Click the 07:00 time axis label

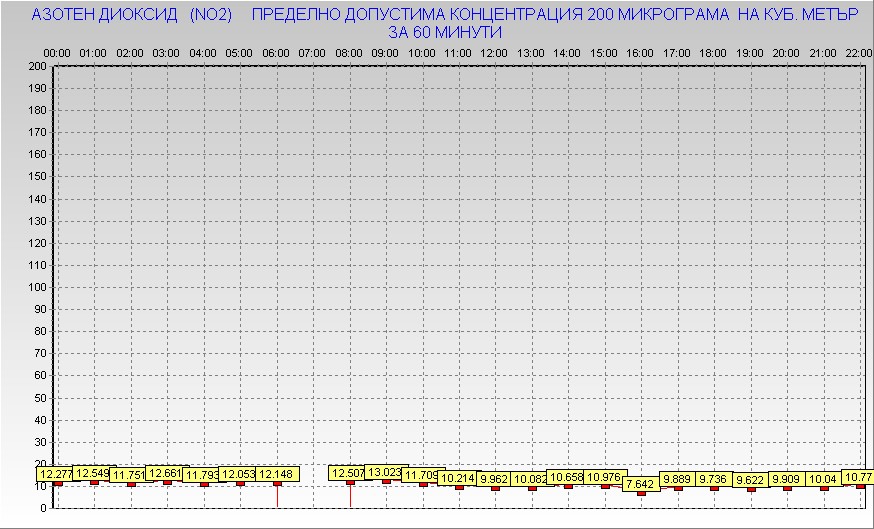312,52
